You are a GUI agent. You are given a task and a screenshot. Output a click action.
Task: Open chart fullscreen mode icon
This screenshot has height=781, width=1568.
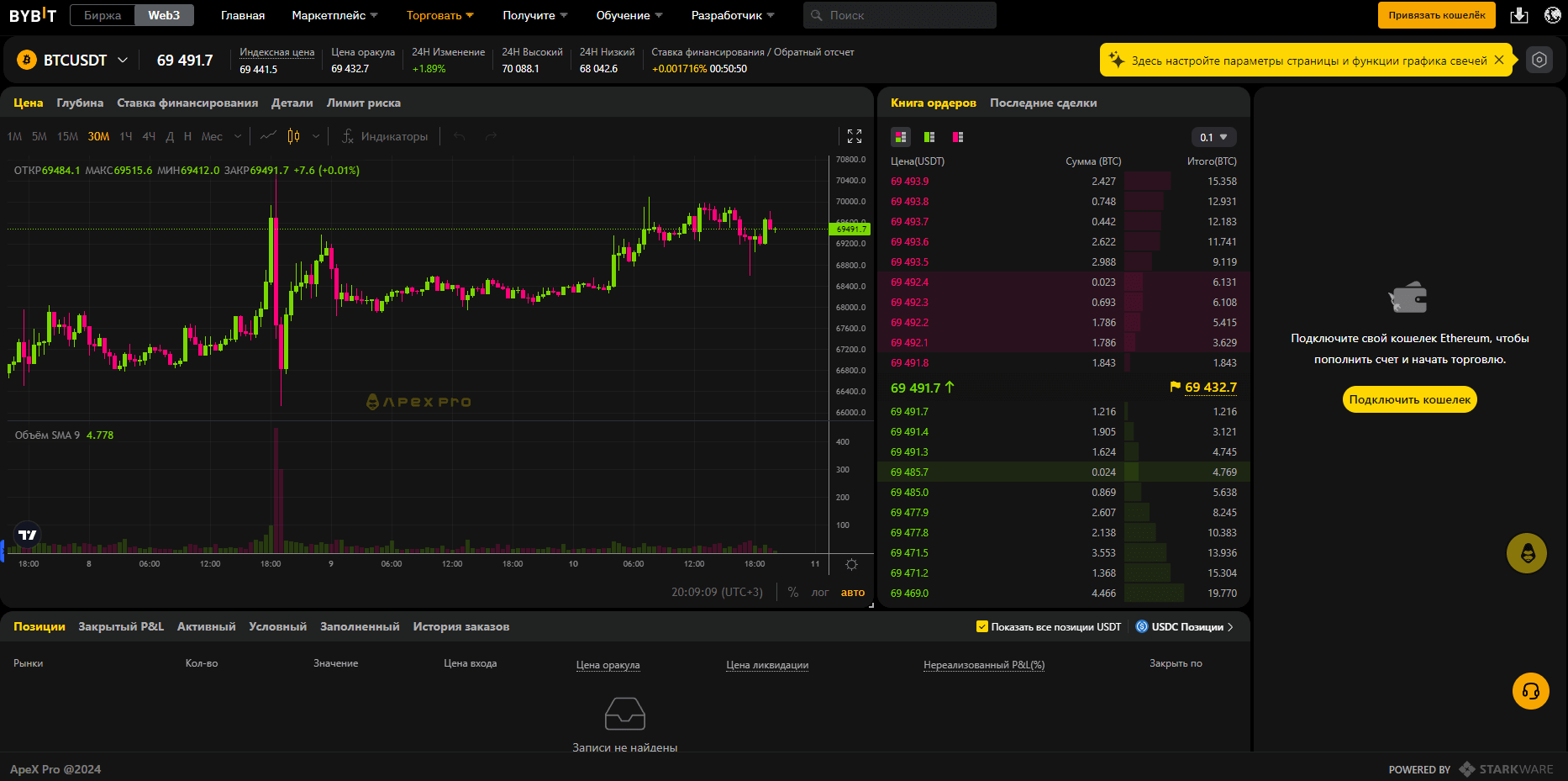pos(855,136)
